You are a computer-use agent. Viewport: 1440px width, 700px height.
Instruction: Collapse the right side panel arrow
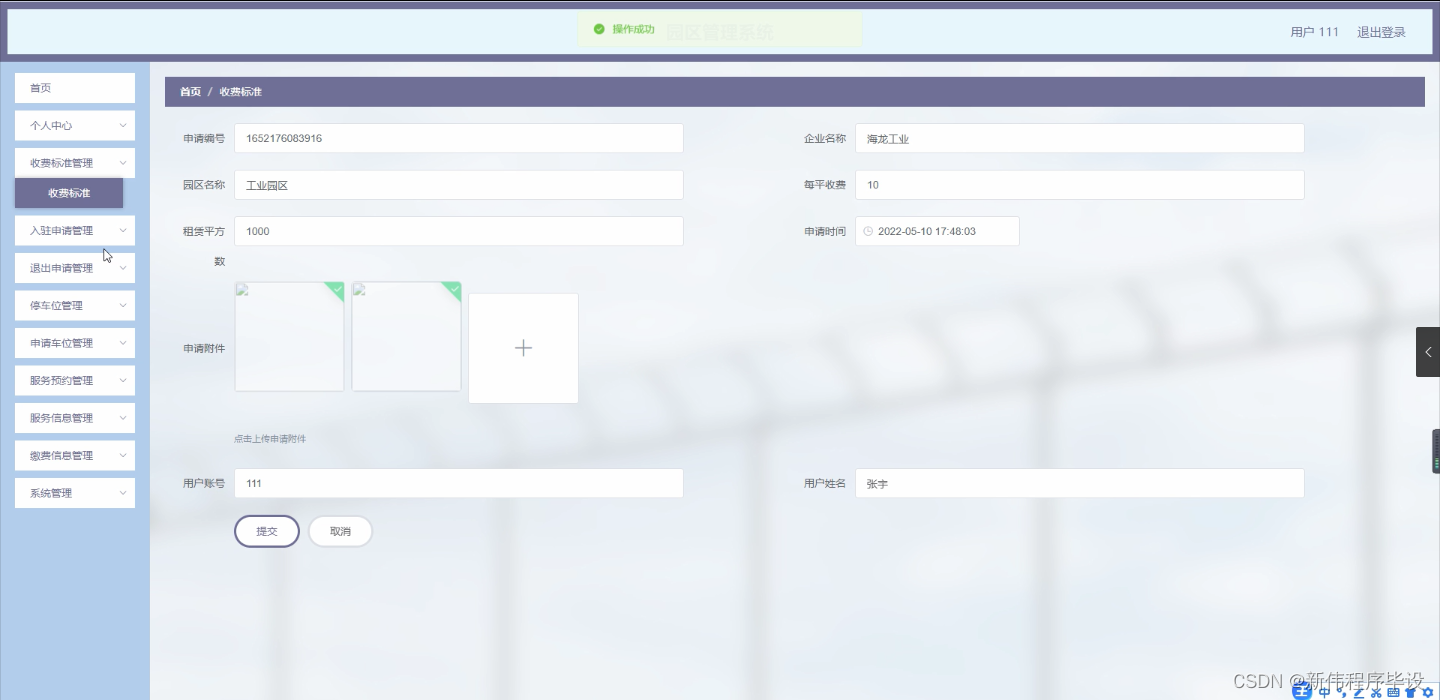pyautogui.click(x=1428, y=351)
